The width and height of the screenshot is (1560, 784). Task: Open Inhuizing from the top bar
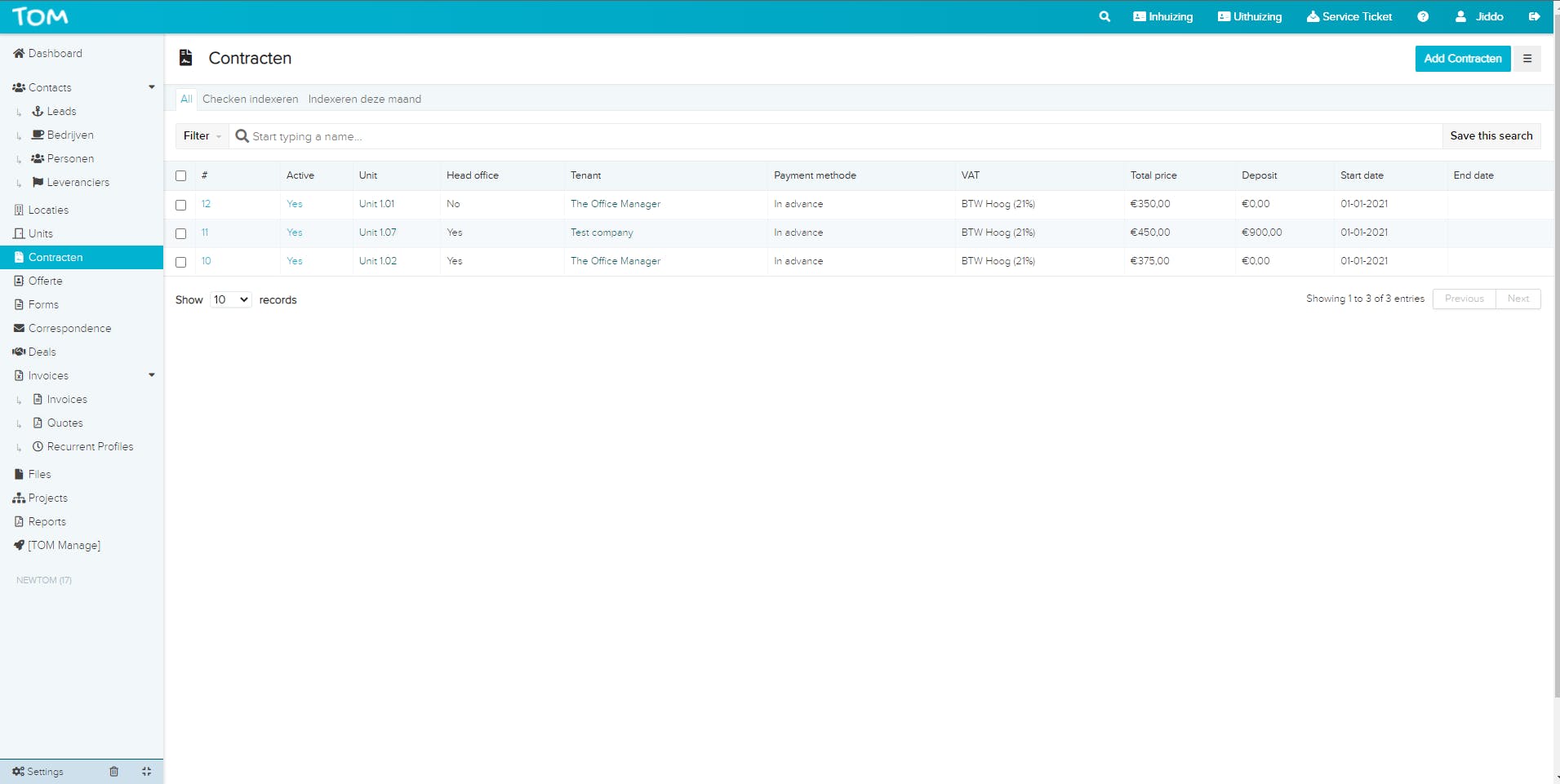point(1163,16)
